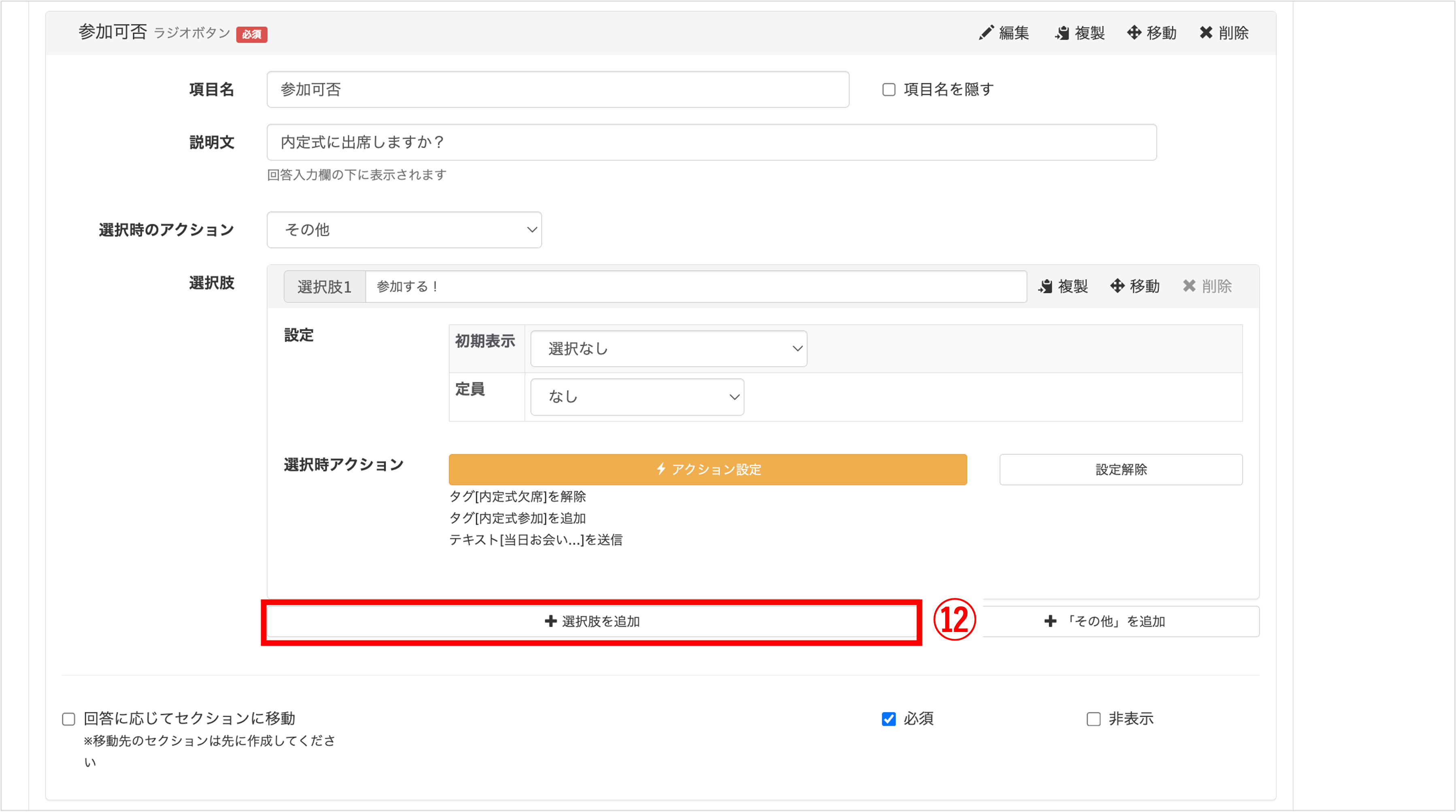Click the header 移動 move icon

[x=1134, y=33]
